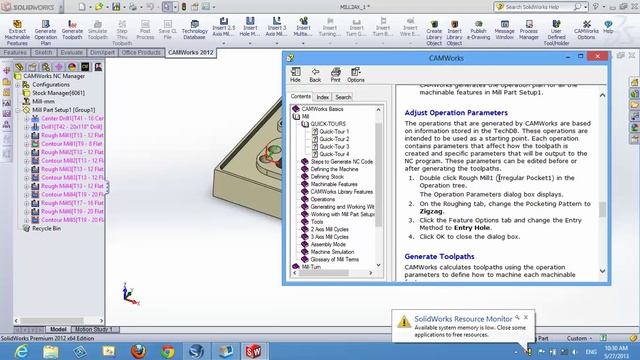Select the Motion Study 1 tab
This screenshot has width=640, height=360.
click(93, 329)
